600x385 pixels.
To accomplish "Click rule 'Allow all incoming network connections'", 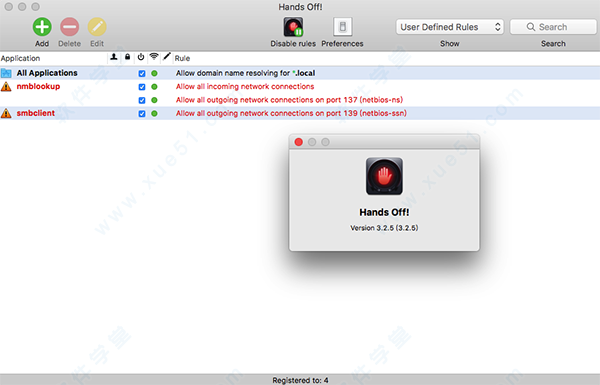I will click(245, 86).
